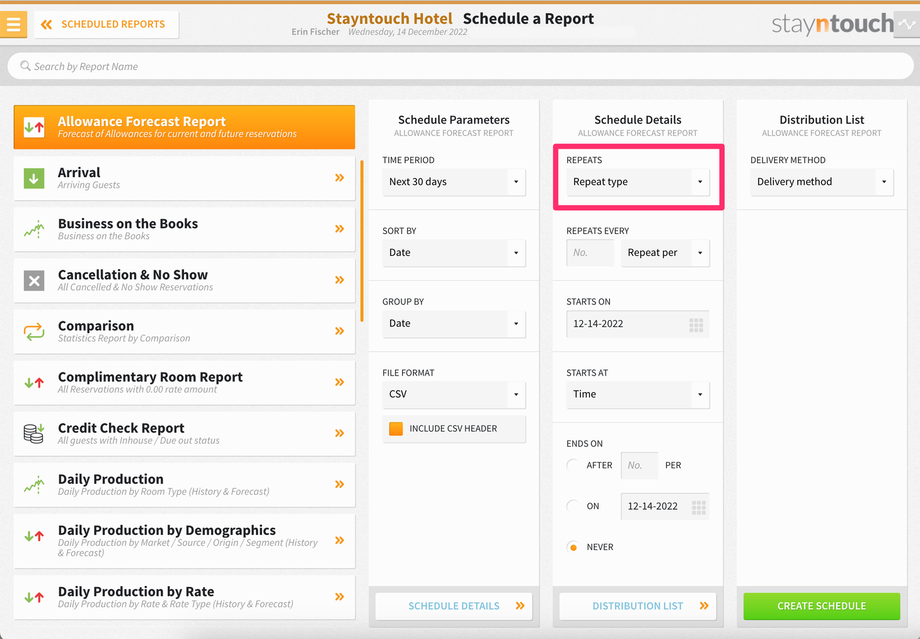Select the Never radio button
The image size is (920, 639).
[573, 547]
